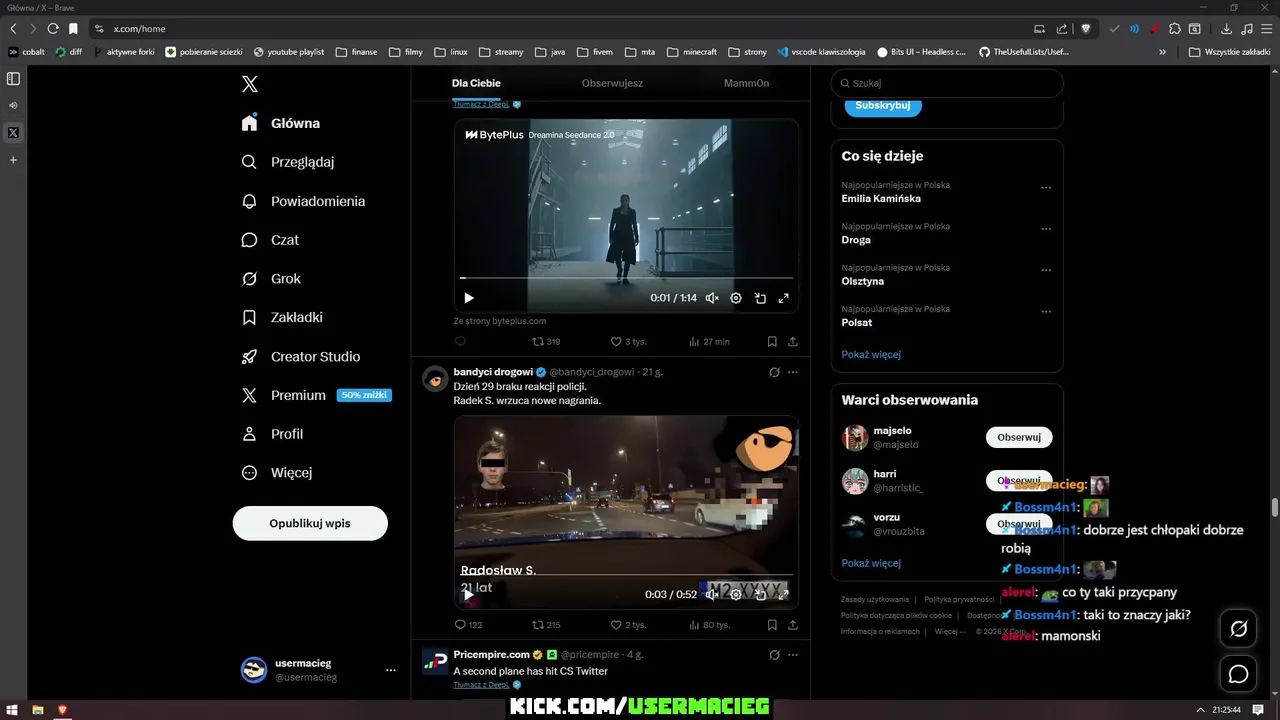Bookmark the BytePlus post
The height and width of the screenshot is (720, 1280).
click(772, 342)
